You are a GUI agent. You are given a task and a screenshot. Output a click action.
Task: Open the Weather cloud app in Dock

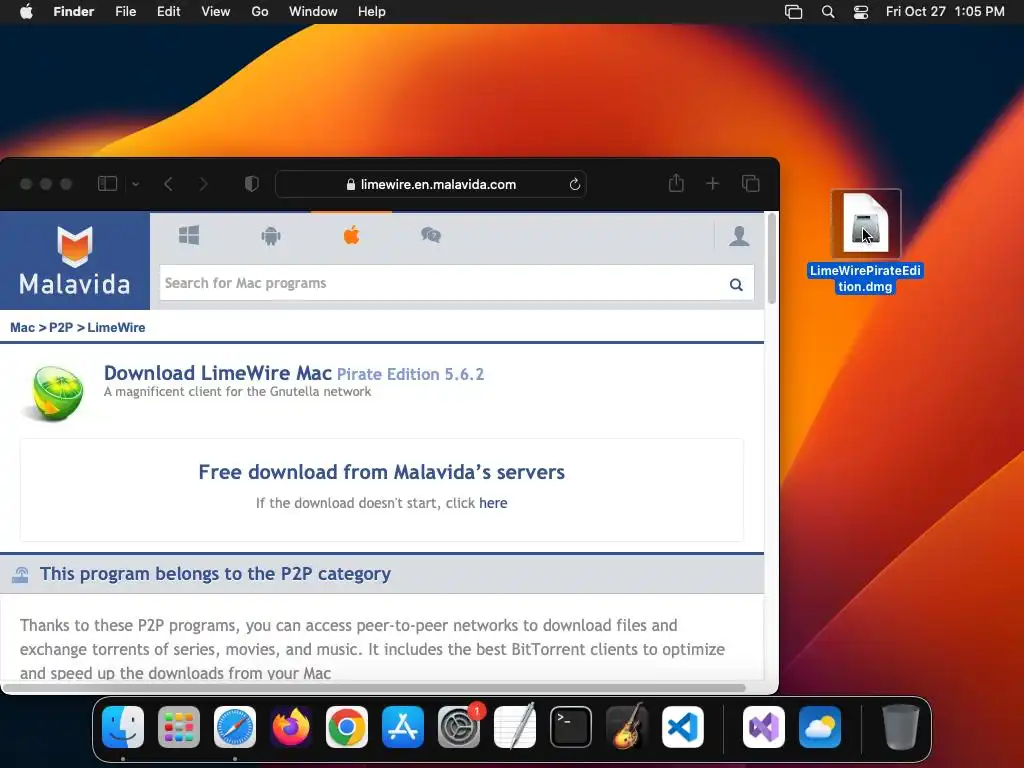tap(820, 727)
